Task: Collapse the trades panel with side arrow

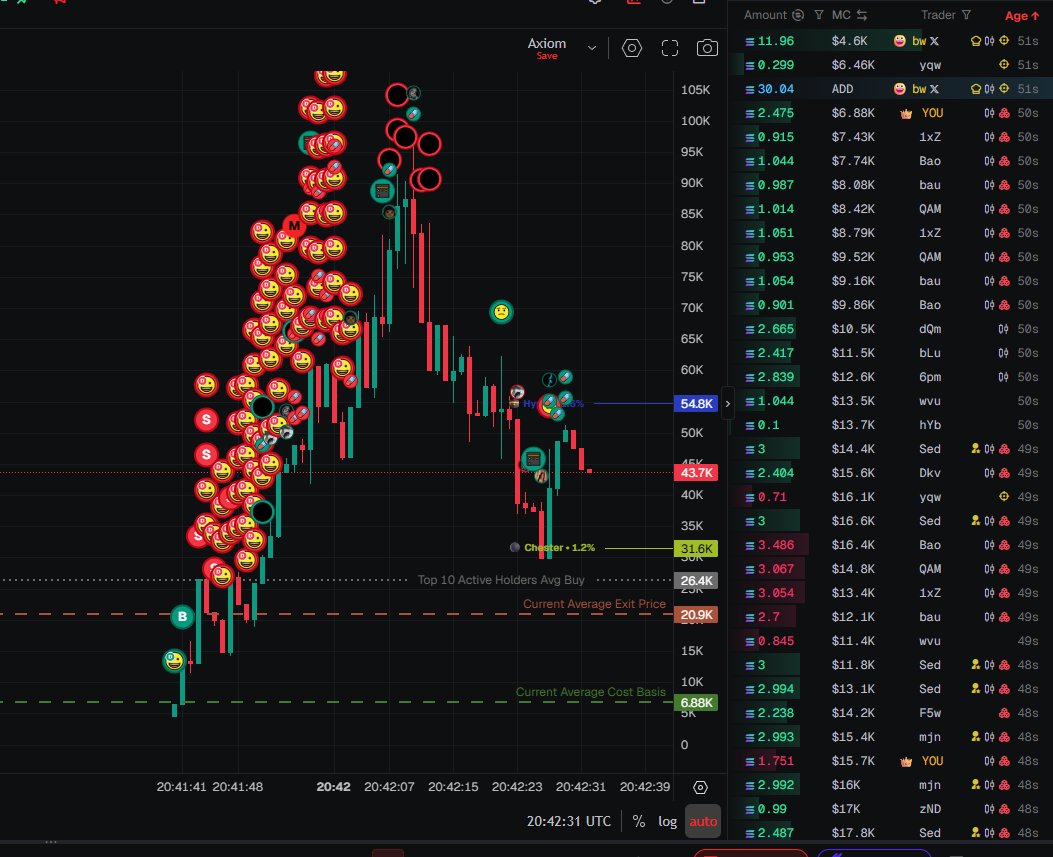Action: click(727, 404)
